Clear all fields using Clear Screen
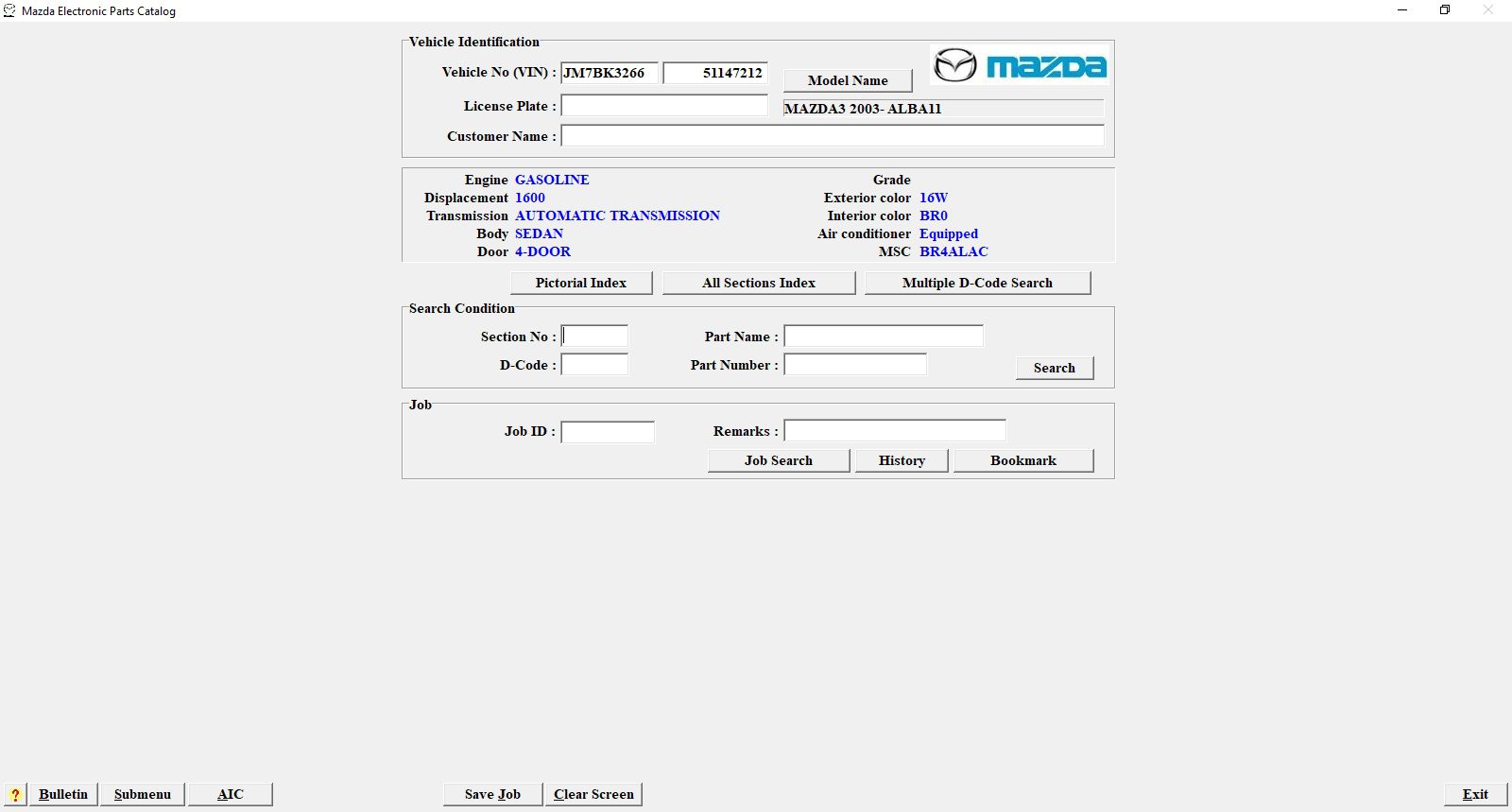 593,794
